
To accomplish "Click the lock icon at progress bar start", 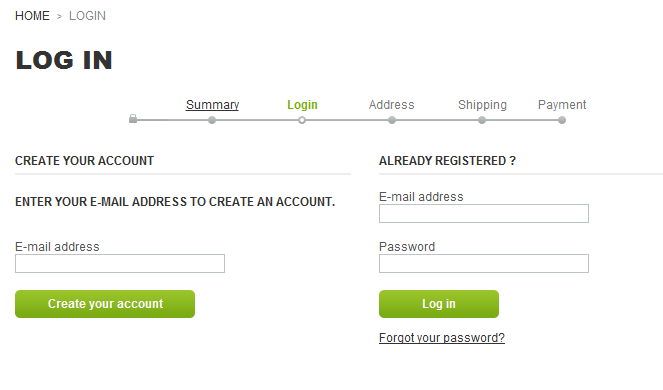I will tap(133, 119).
